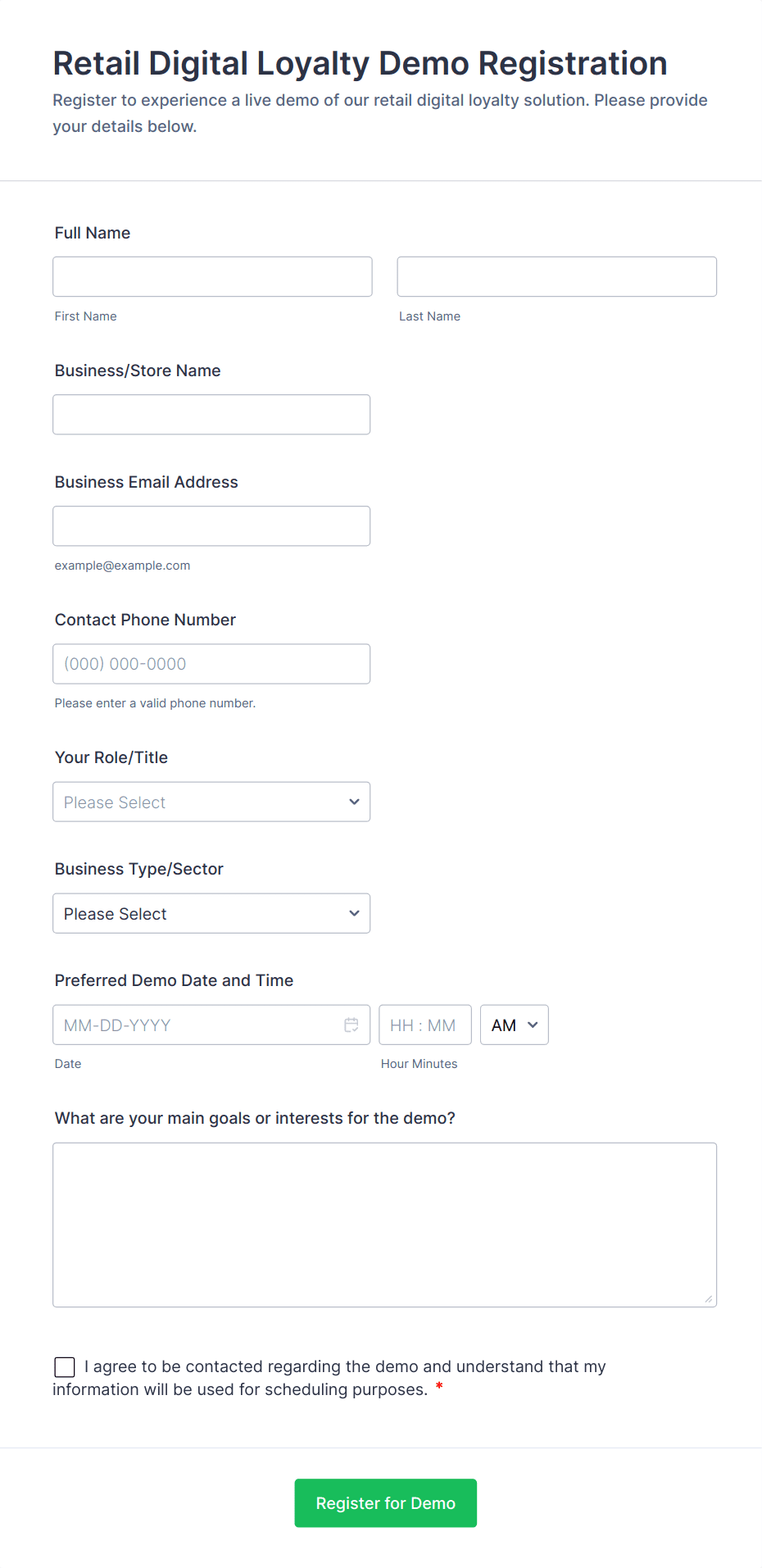
Task: Click the demo goals text area
Action: 384,1224
